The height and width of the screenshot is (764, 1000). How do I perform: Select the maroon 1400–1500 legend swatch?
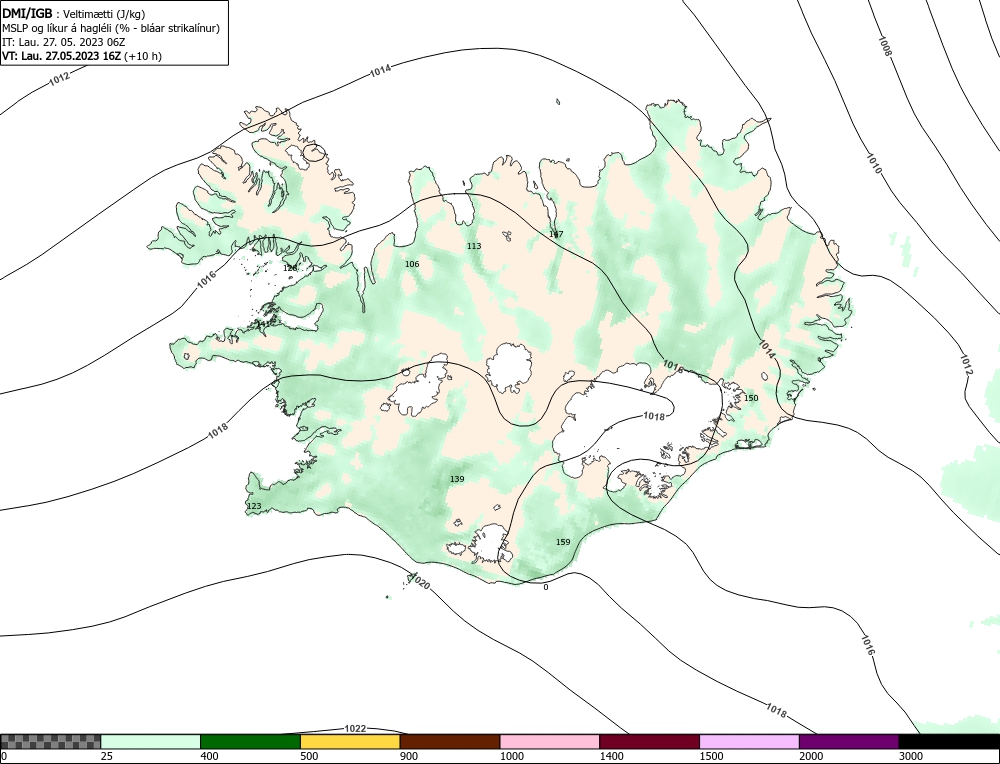point(649,741)
